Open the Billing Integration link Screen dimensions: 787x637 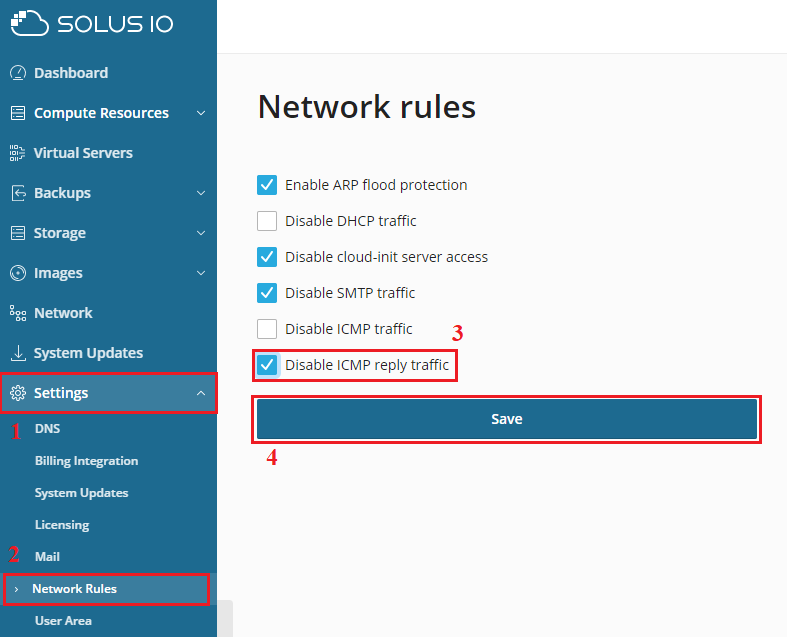pyautogui.click(x=86, y=461)
